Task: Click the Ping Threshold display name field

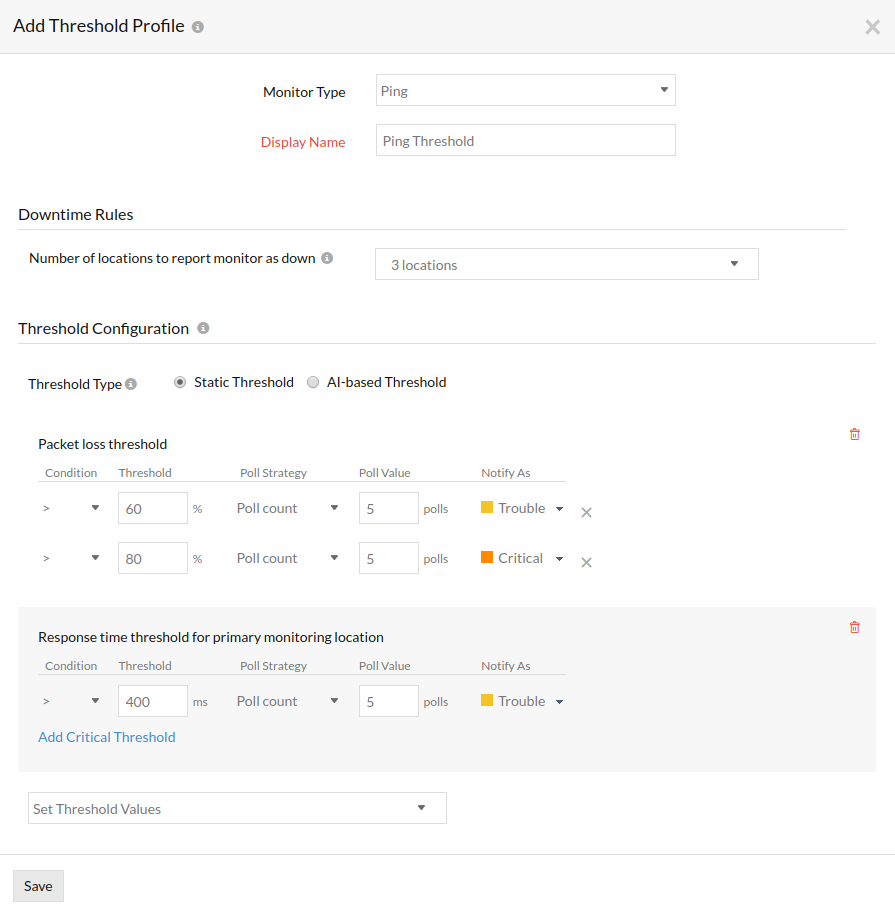Action: (525, 140)
